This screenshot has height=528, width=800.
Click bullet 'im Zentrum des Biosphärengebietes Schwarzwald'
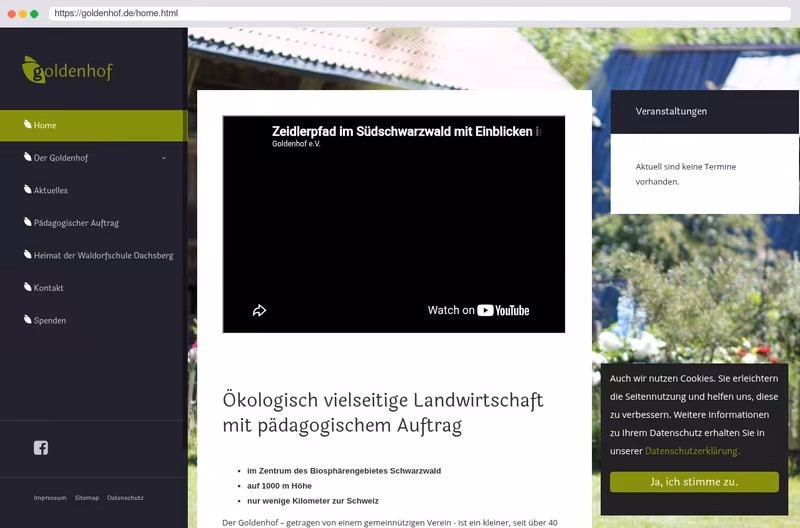click(x=344, y=471)
